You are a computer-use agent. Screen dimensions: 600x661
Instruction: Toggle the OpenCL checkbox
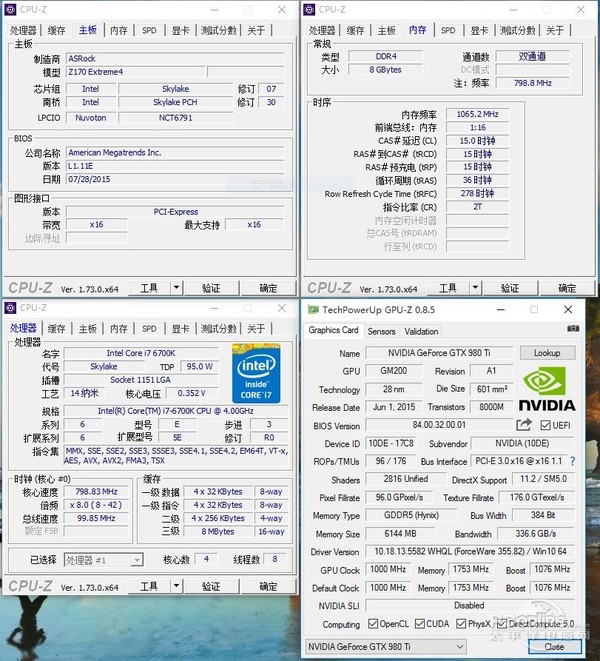click(373, 623)
